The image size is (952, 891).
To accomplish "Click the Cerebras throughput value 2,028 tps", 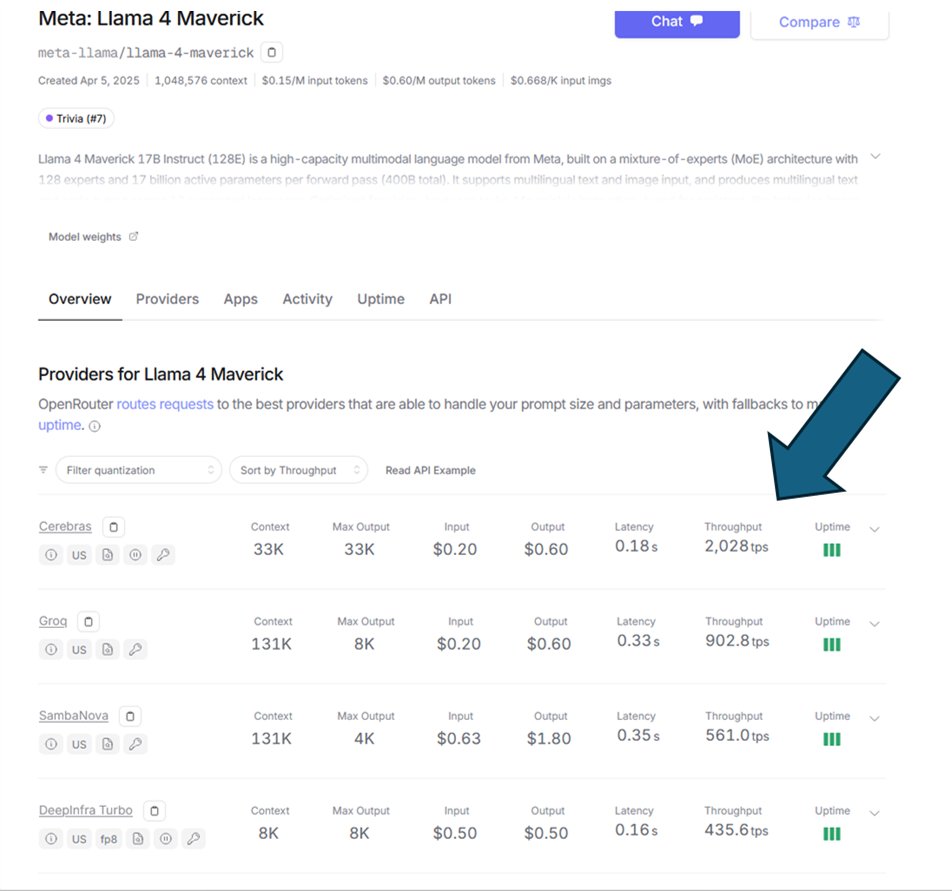I will point(736,546).
